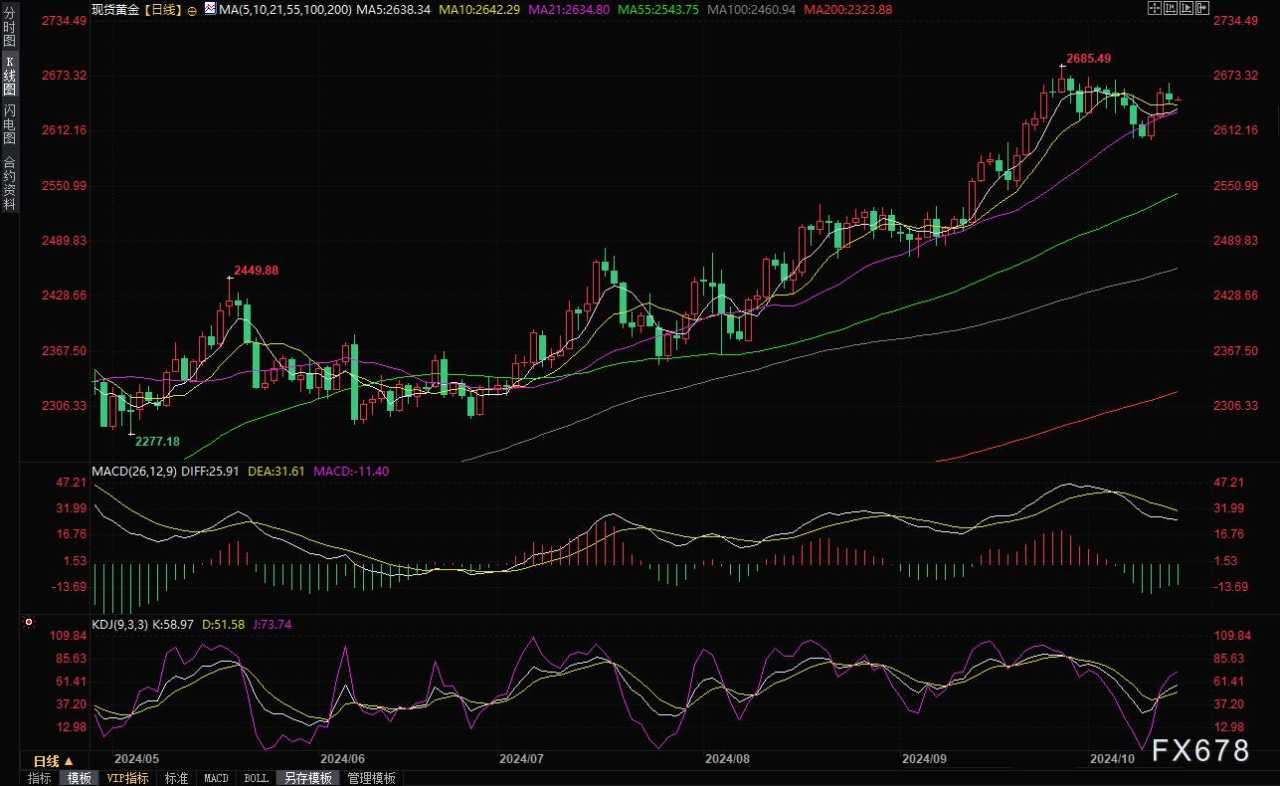This screenshot has height=786, width=1280.
Task: Select the 指标 tab at bottom
Action: pyautogui.click(x=40, y=778)
